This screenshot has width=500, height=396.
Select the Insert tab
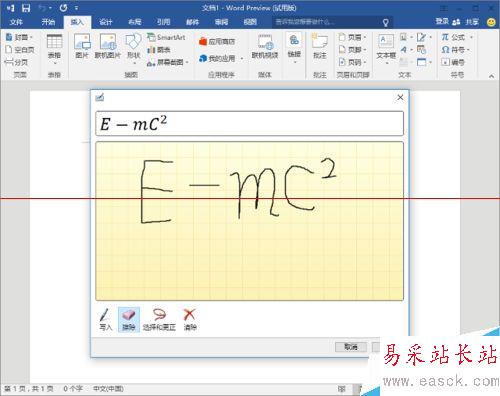77,22
